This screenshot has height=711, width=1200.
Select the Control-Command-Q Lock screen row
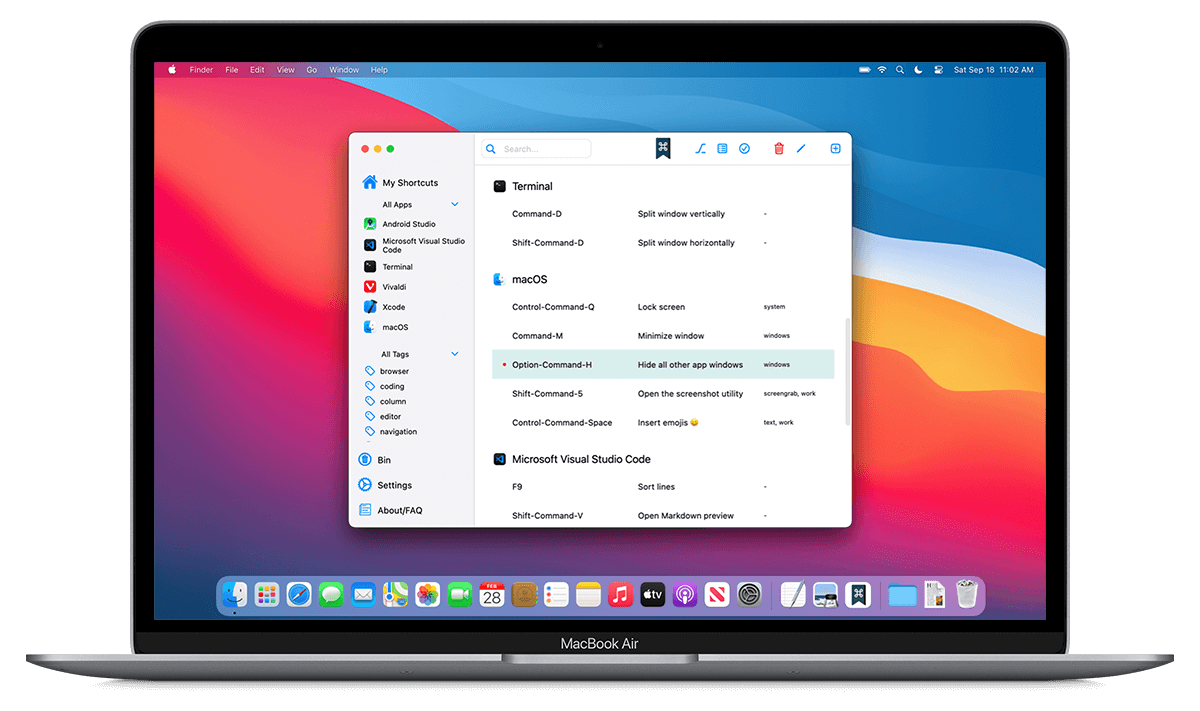coord(663,307)
